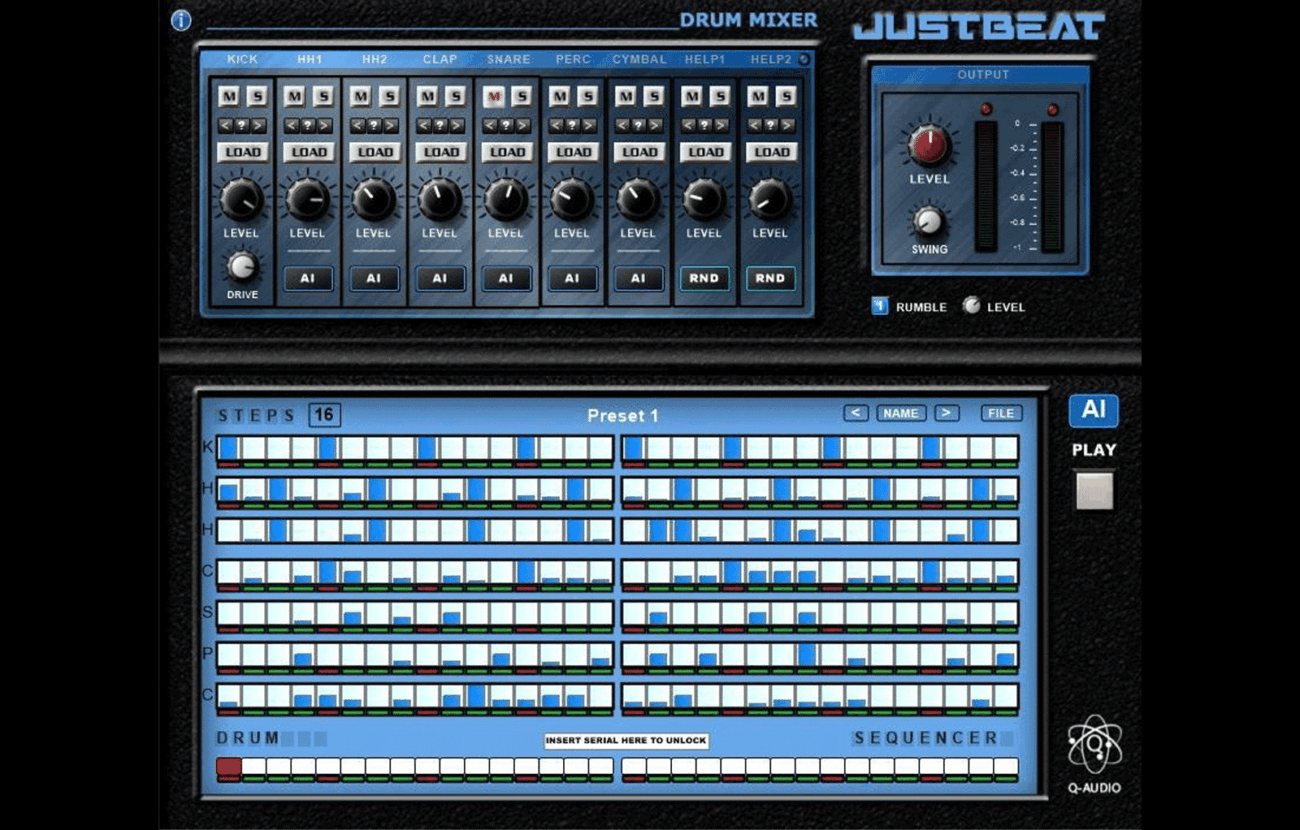This screenshot has width=1300, height=830.
Task: Click the question mark on HH2 channel
Action: coord(375,126)
